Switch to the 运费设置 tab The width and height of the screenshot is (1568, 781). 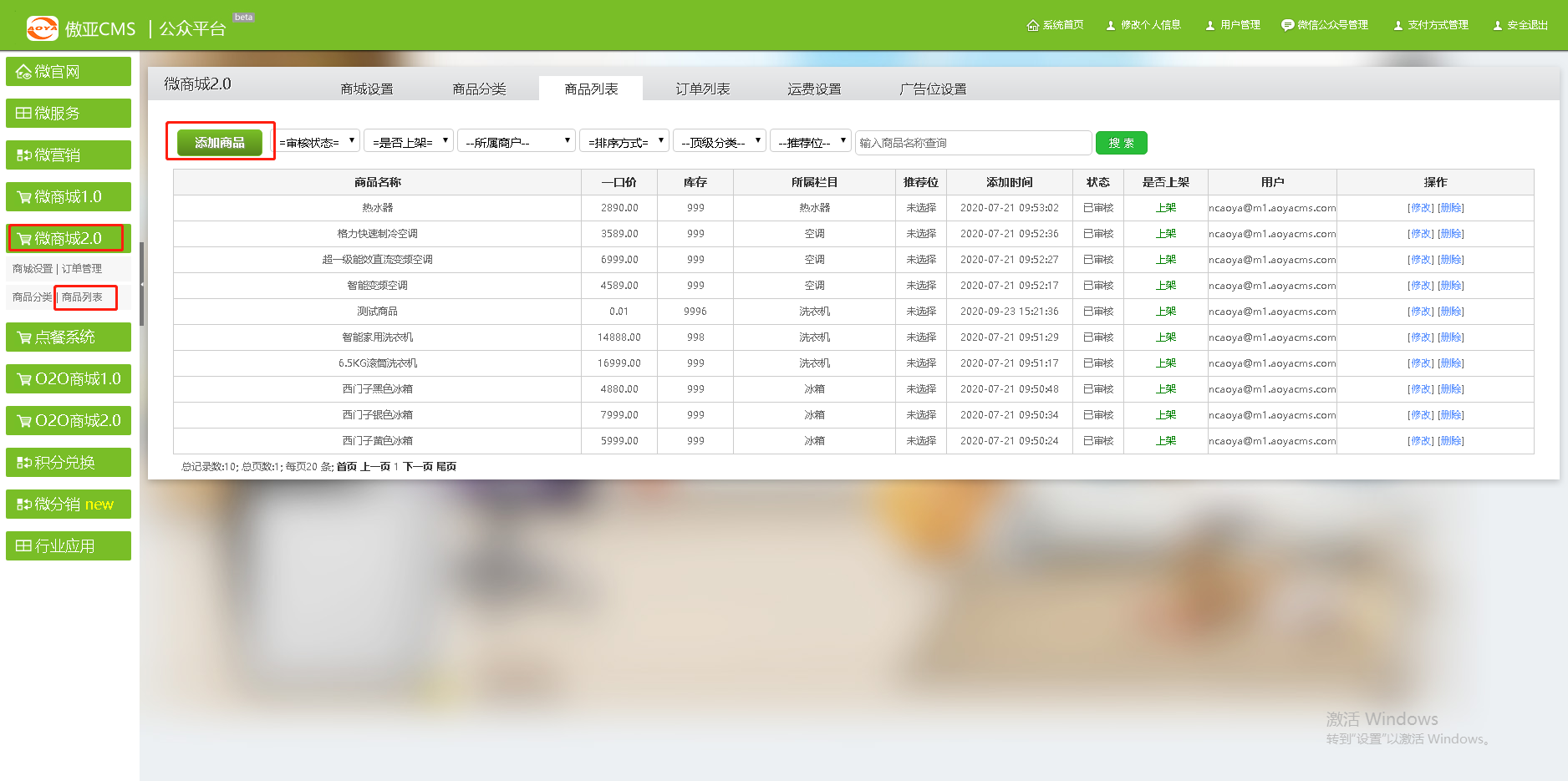[x=814, y=89]
